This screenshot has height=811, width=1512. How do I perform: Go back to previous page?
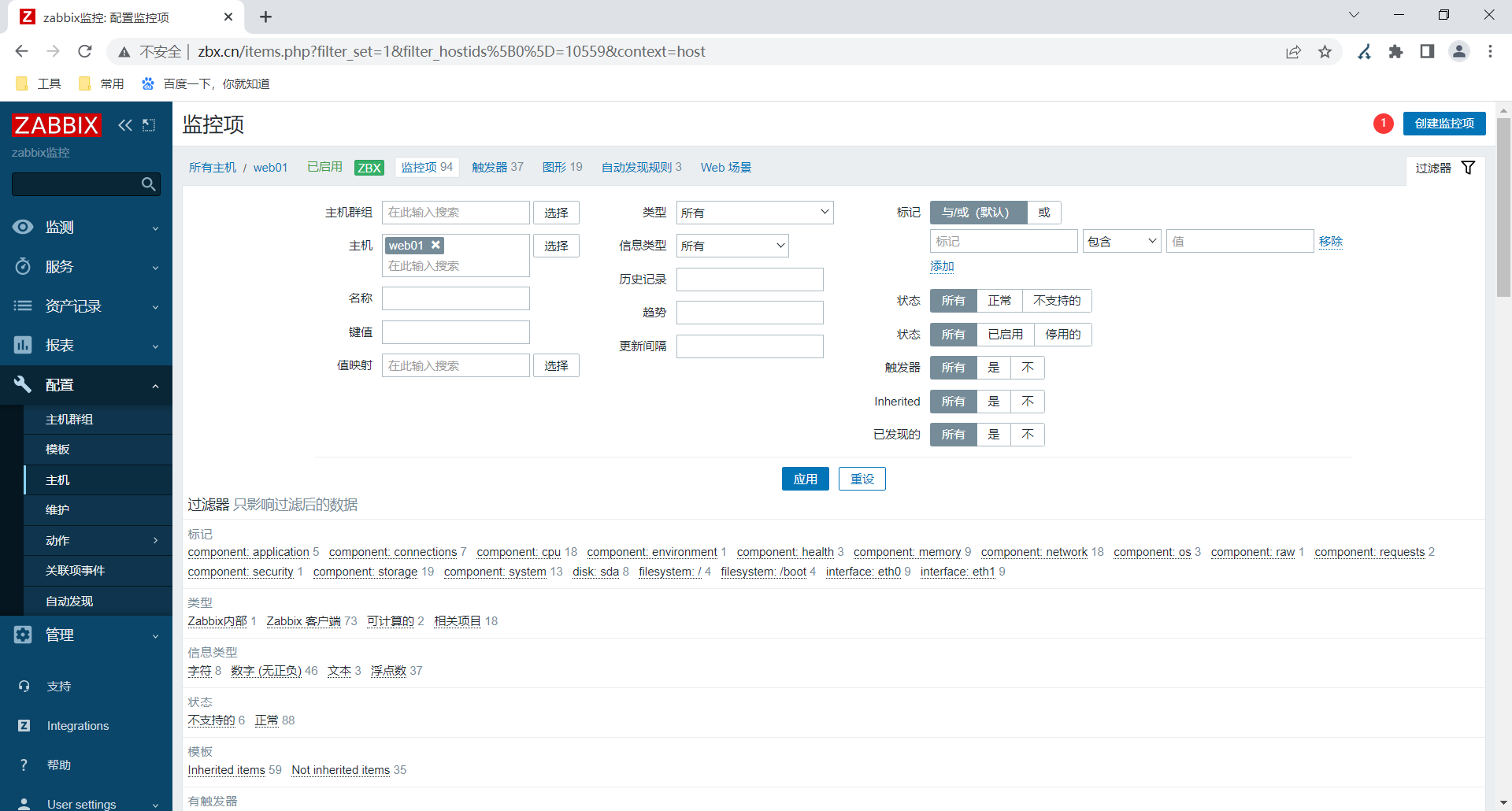click(x=21, y=52)
